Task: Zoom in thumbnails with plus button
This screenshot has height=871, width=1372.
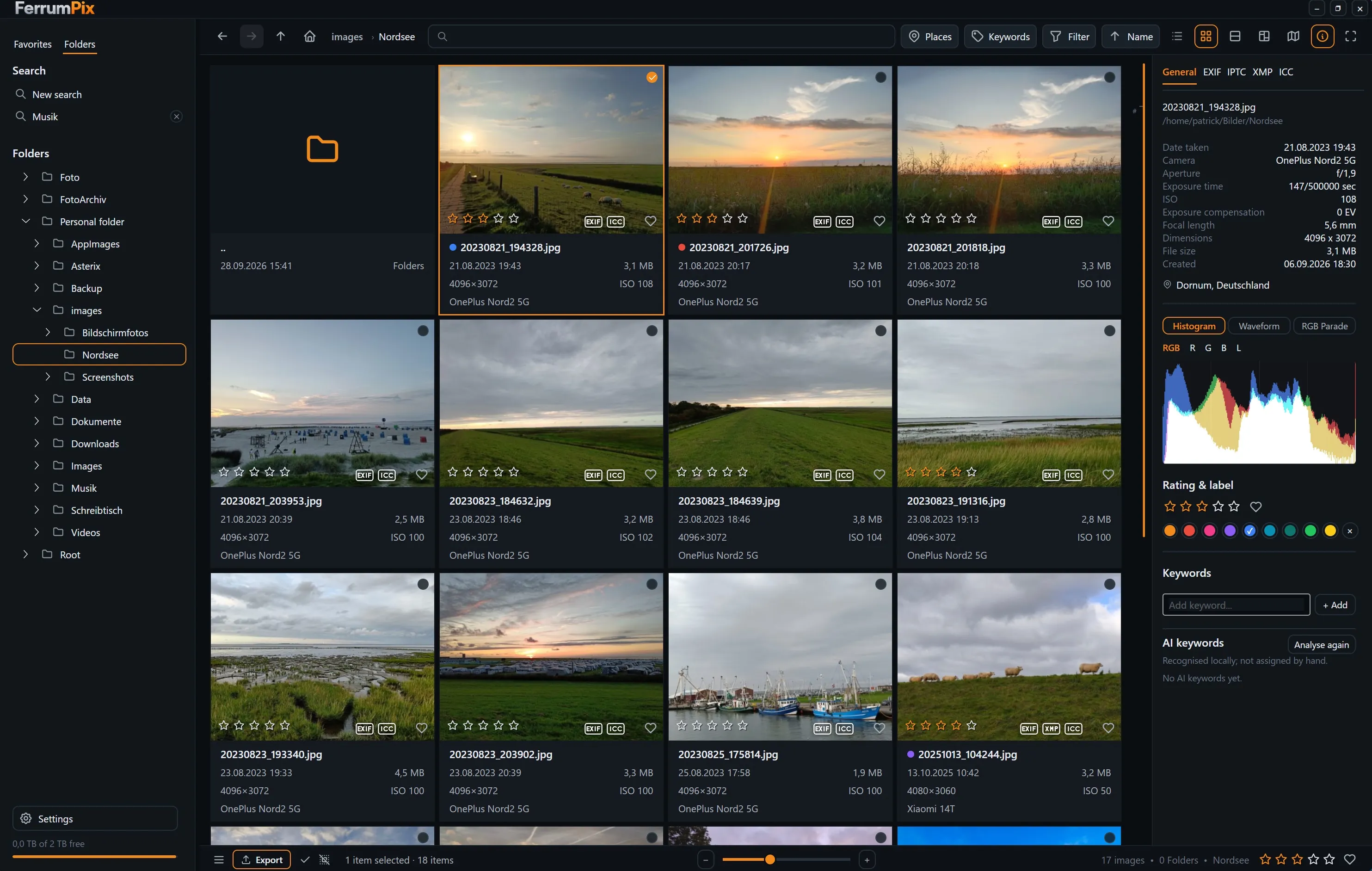Action: pos(867,859)
